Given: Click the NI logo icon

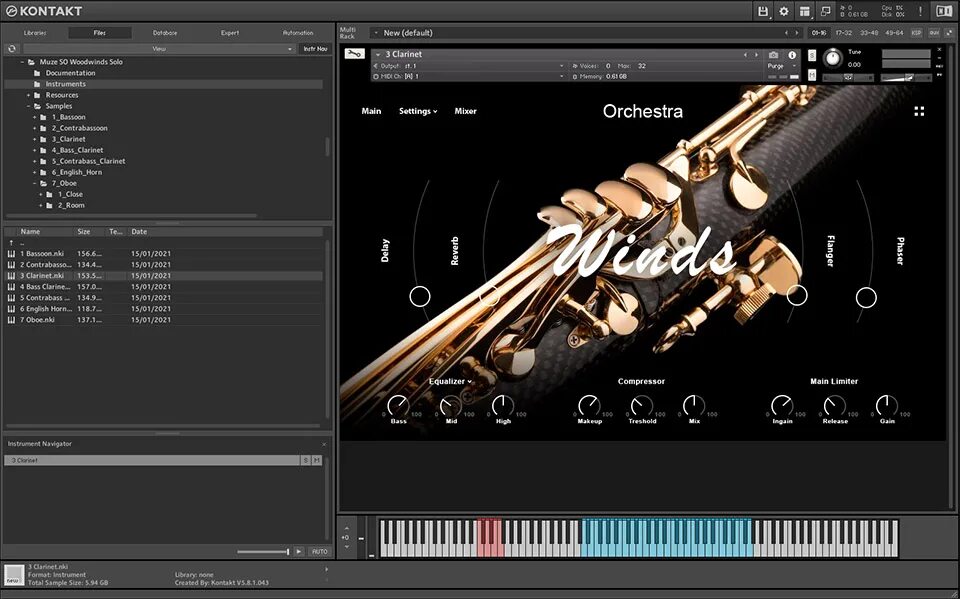Looking at the screenshot, I should tap(945, 11).
